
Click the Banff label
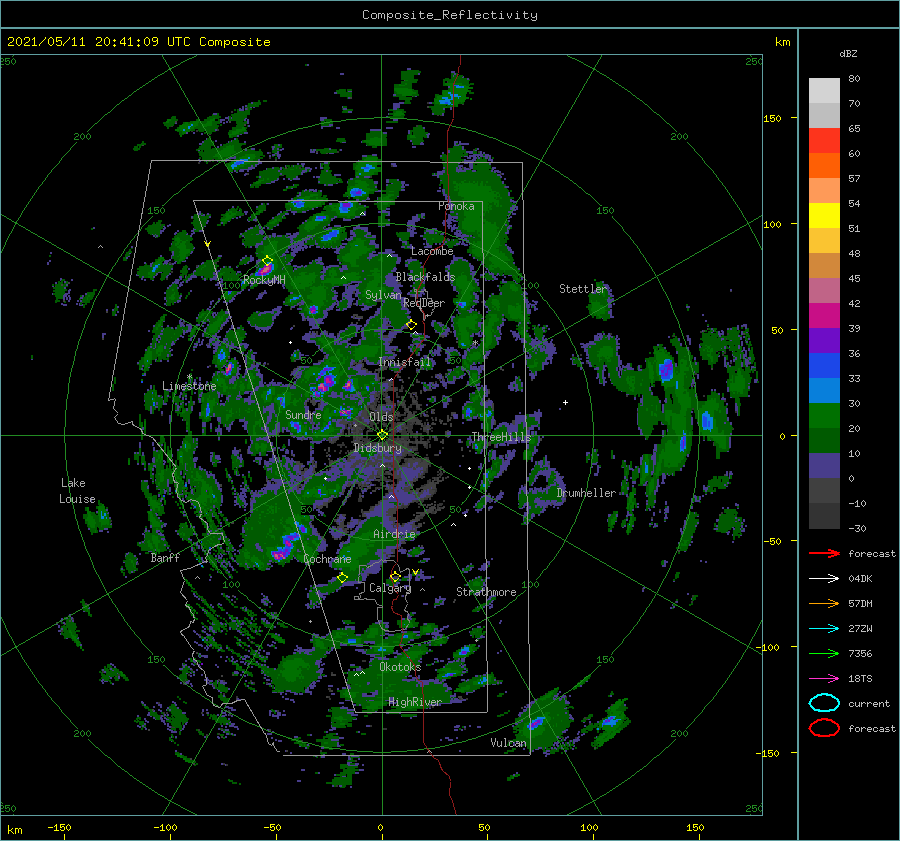[x=165, y=557]
